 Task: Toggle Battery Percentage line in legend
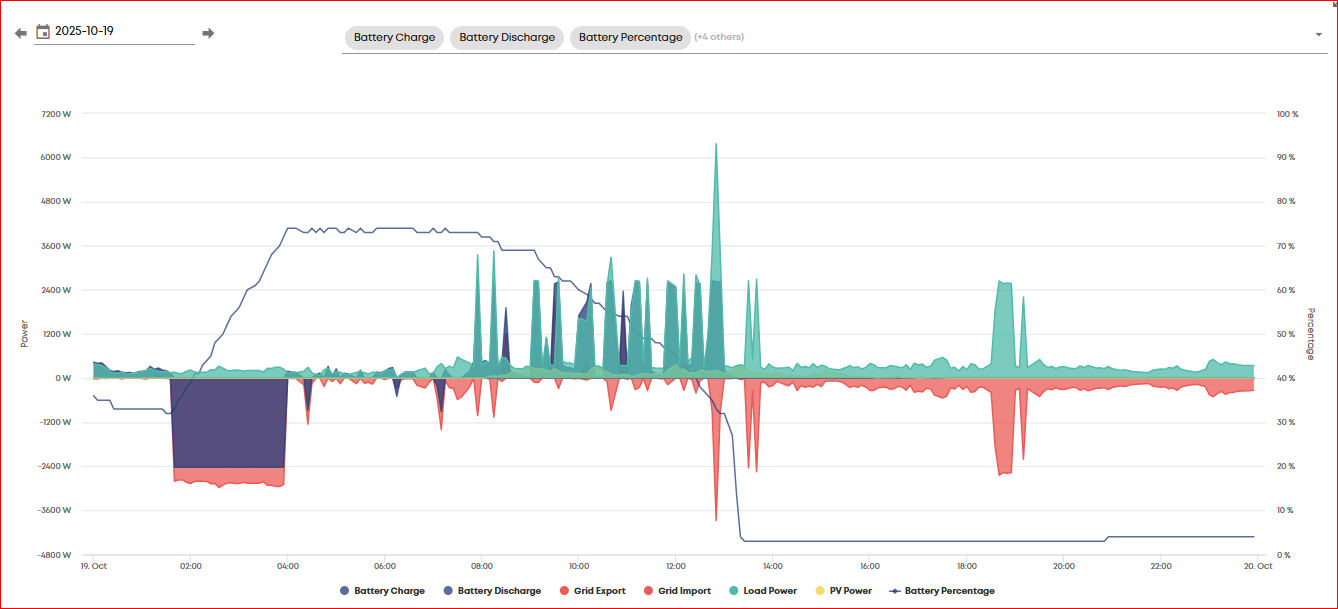click(x=942, y=591)
